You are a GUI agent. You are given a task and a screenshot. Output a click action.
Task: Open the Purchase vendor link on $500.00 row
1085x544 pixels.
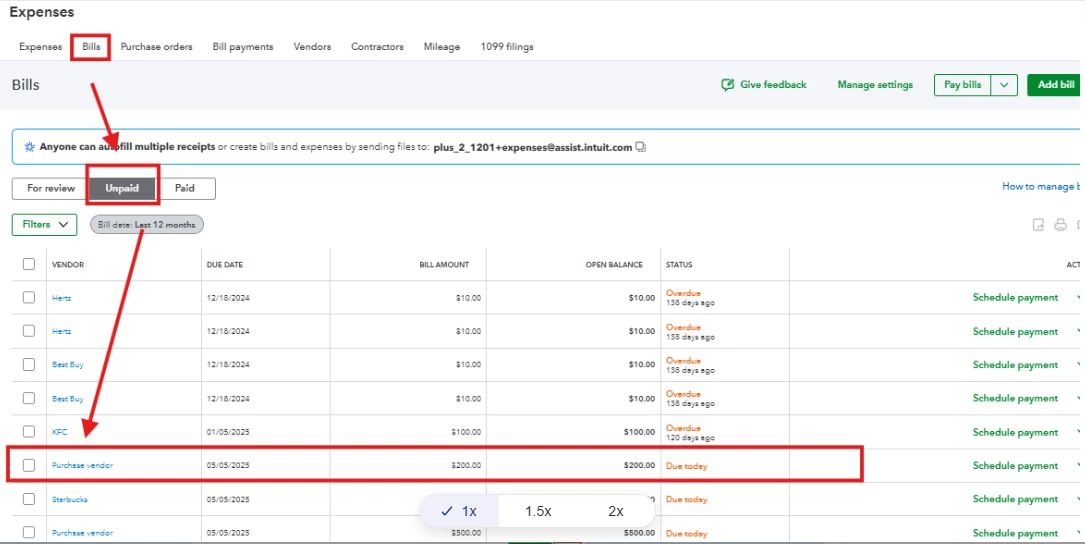[82, 533]
